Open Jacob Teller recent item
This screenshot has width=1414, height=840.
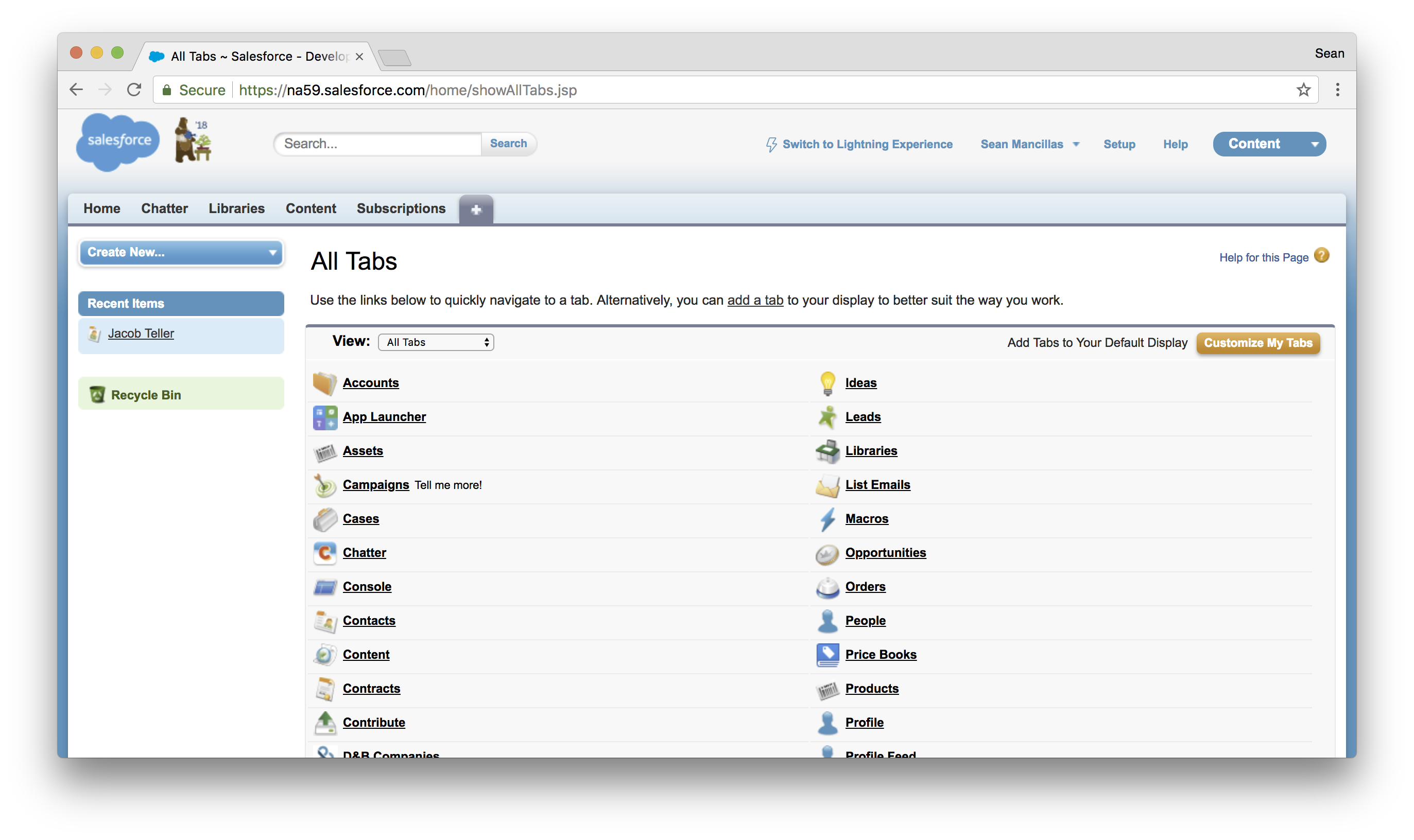point(141,334)
